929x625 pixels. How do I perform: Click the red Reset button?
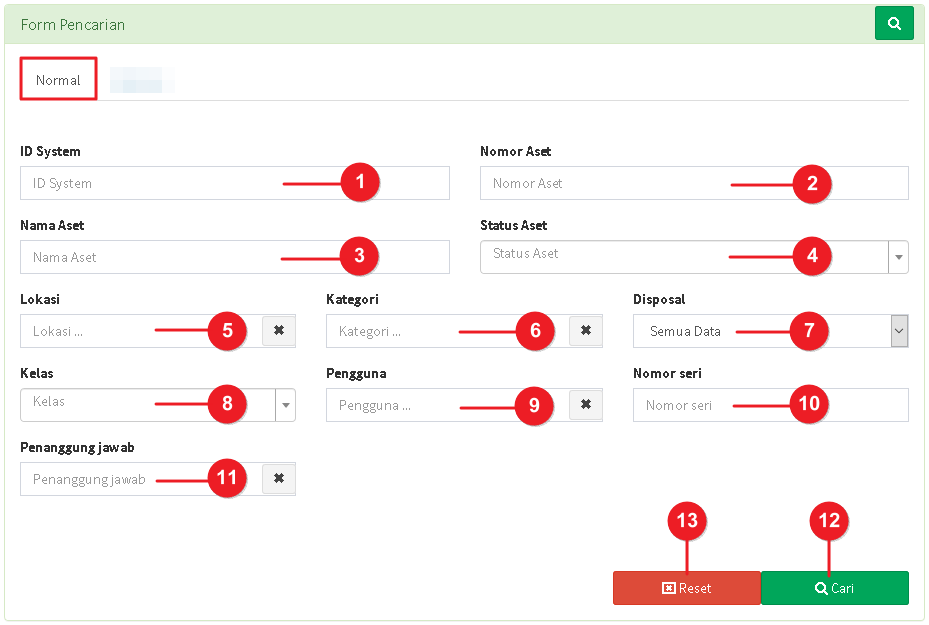(x=687, y=588)
